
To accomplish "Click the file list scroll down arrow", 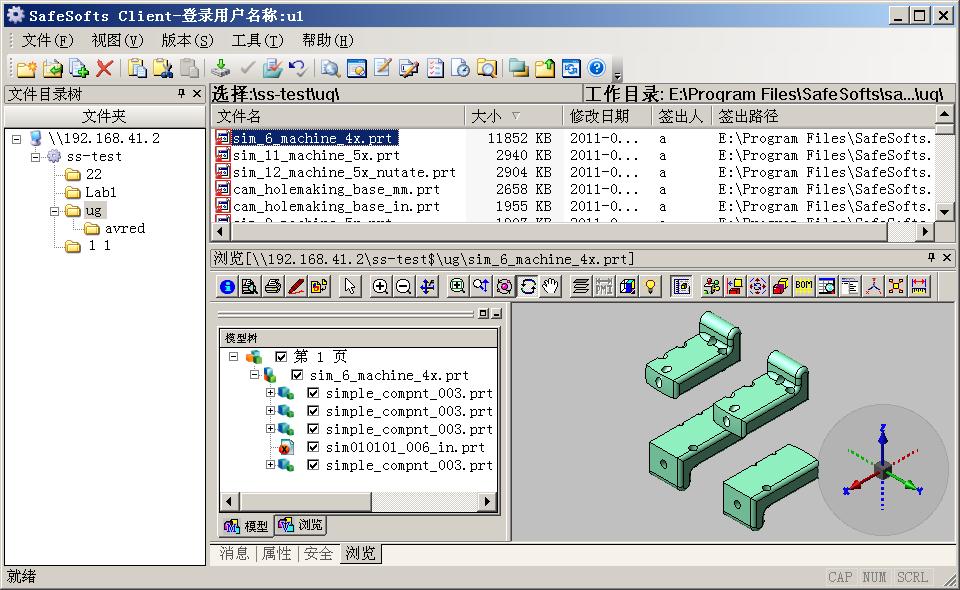I will 944,212.
